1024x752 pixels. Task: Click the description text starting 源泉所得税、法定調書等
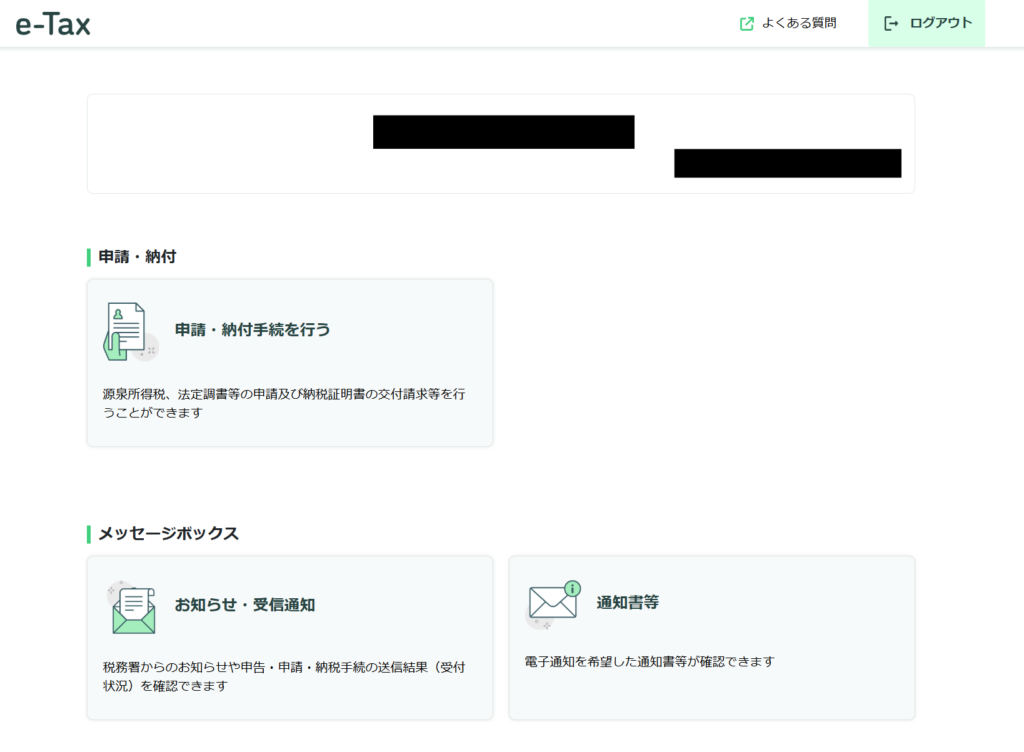click(283, 403)
